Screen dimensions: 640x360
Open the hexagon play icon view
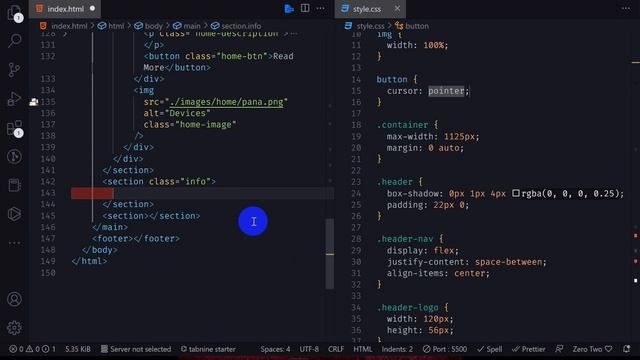(x=14, y=214)
